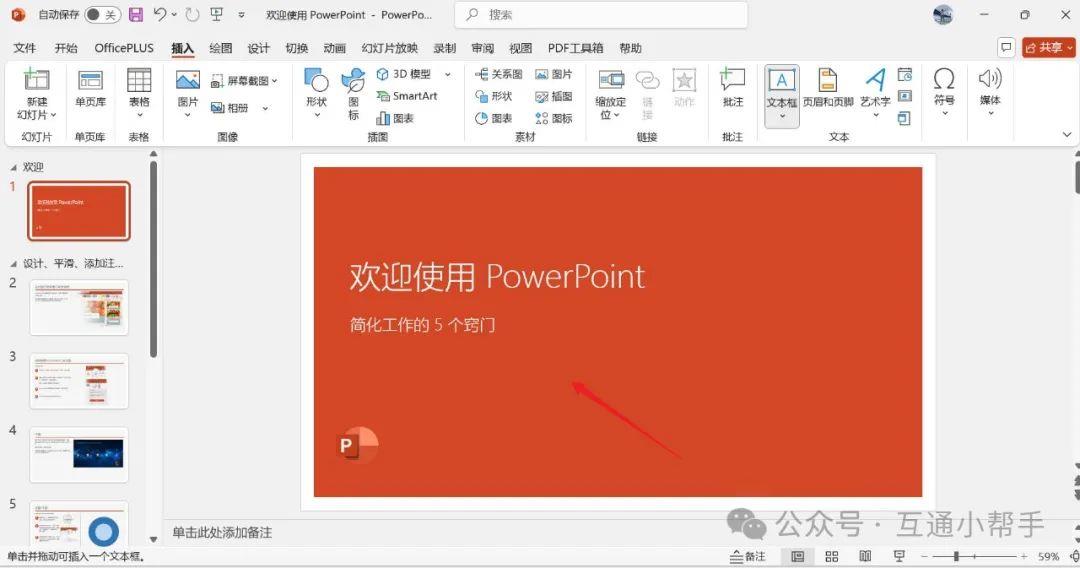Switch to the 审阅 tab

(482, 48)
